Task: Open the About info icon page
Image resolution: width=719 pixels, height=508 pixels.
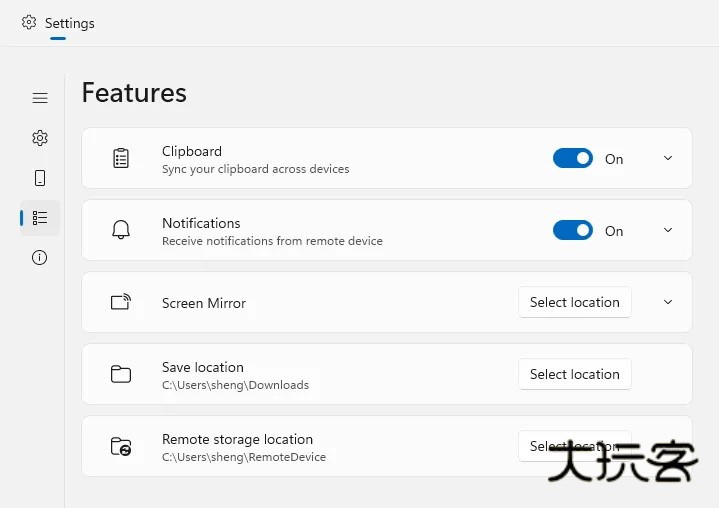Action: [40, 257]
